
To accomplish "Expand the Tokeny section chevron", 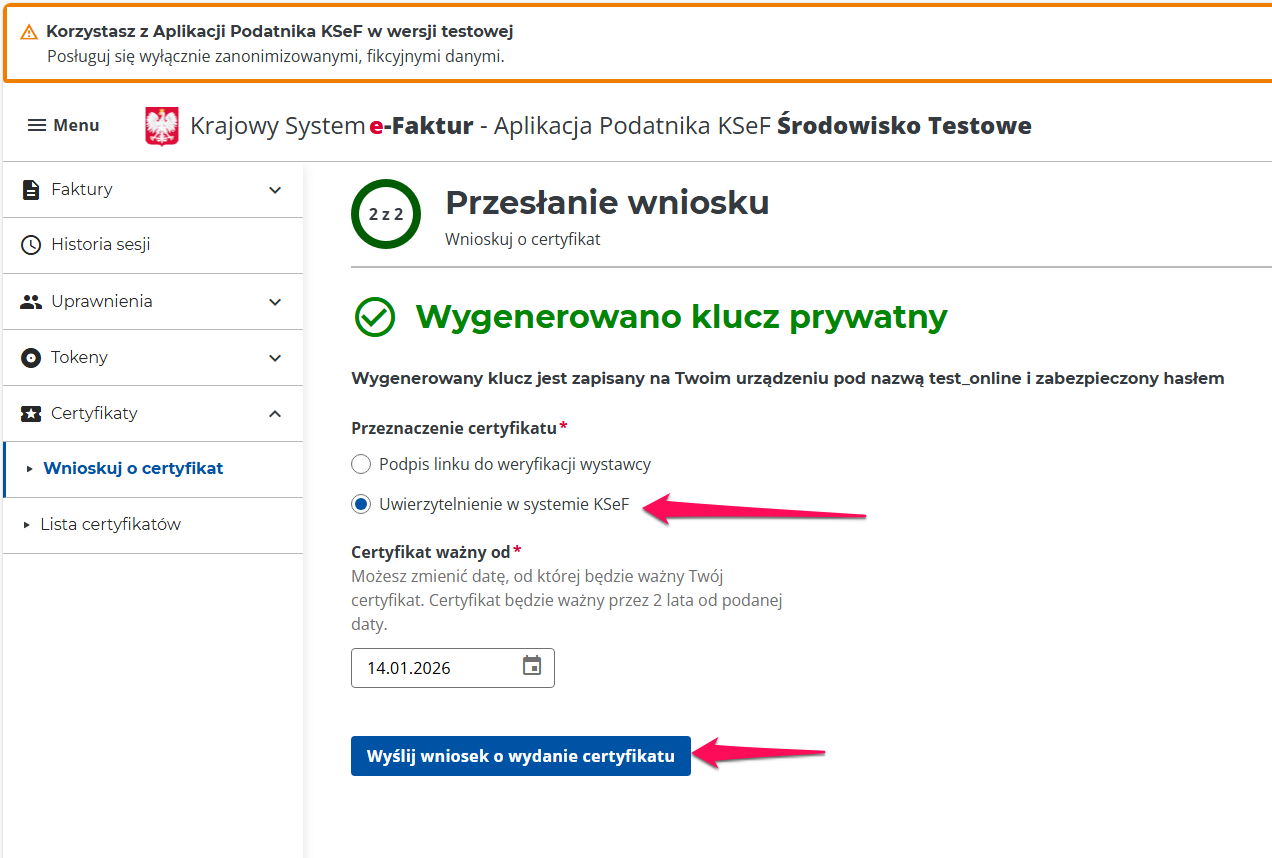I will (x=275, y=358).
